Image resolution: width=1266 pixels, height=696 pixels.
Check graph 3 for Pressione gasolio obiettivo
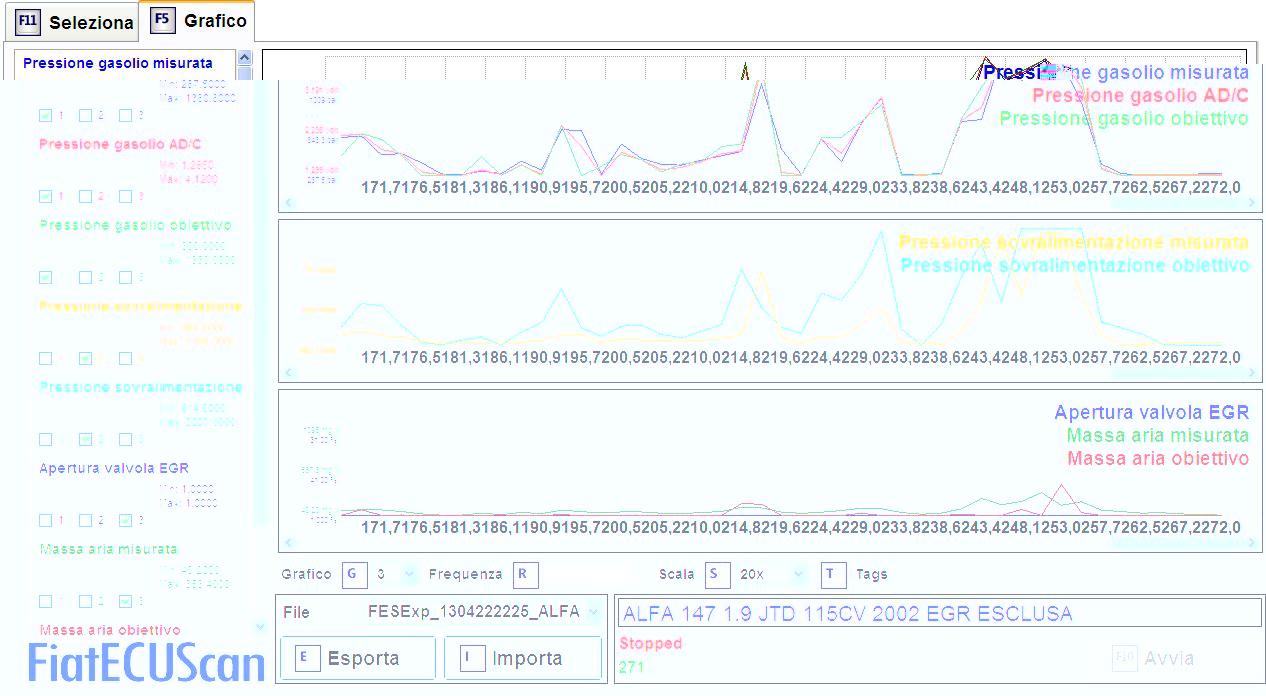pos(125,277)
